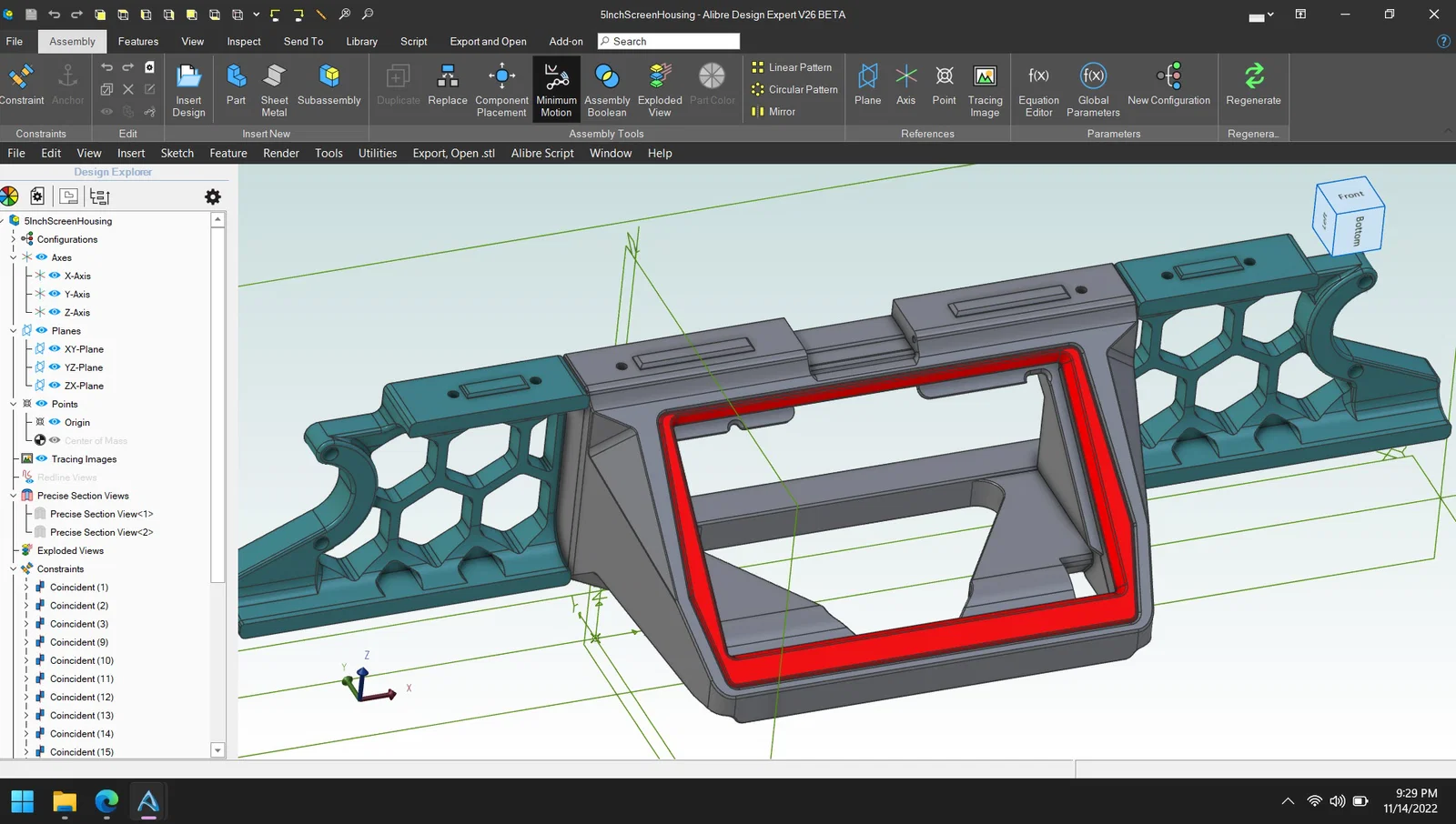This screenshot has width=1456, height=824.
Task: Open the Assembly Boolean tool
Action: 607,77
